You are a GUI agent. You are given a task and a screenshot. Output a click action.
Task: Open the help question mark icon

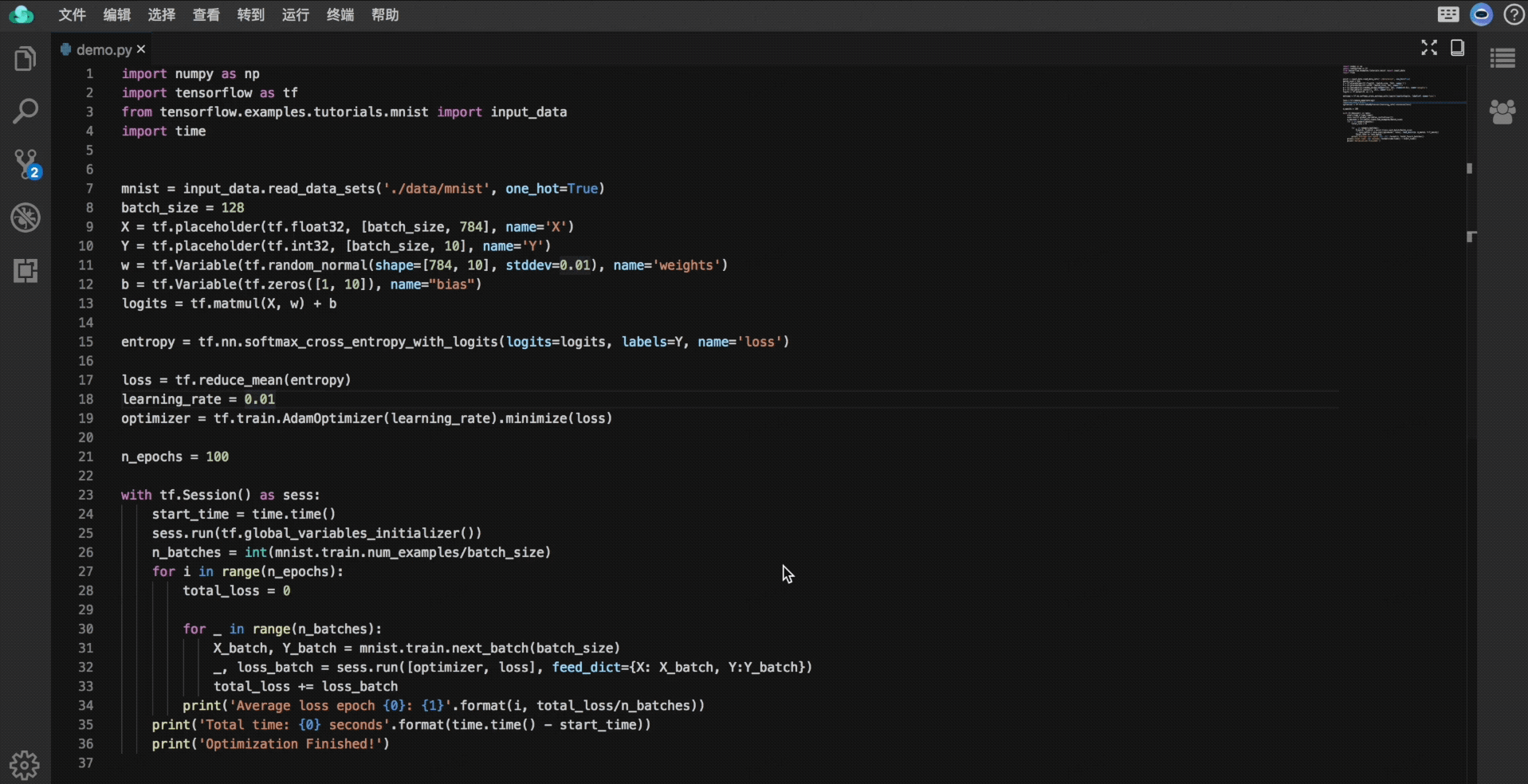click(x=1514, y=14)
